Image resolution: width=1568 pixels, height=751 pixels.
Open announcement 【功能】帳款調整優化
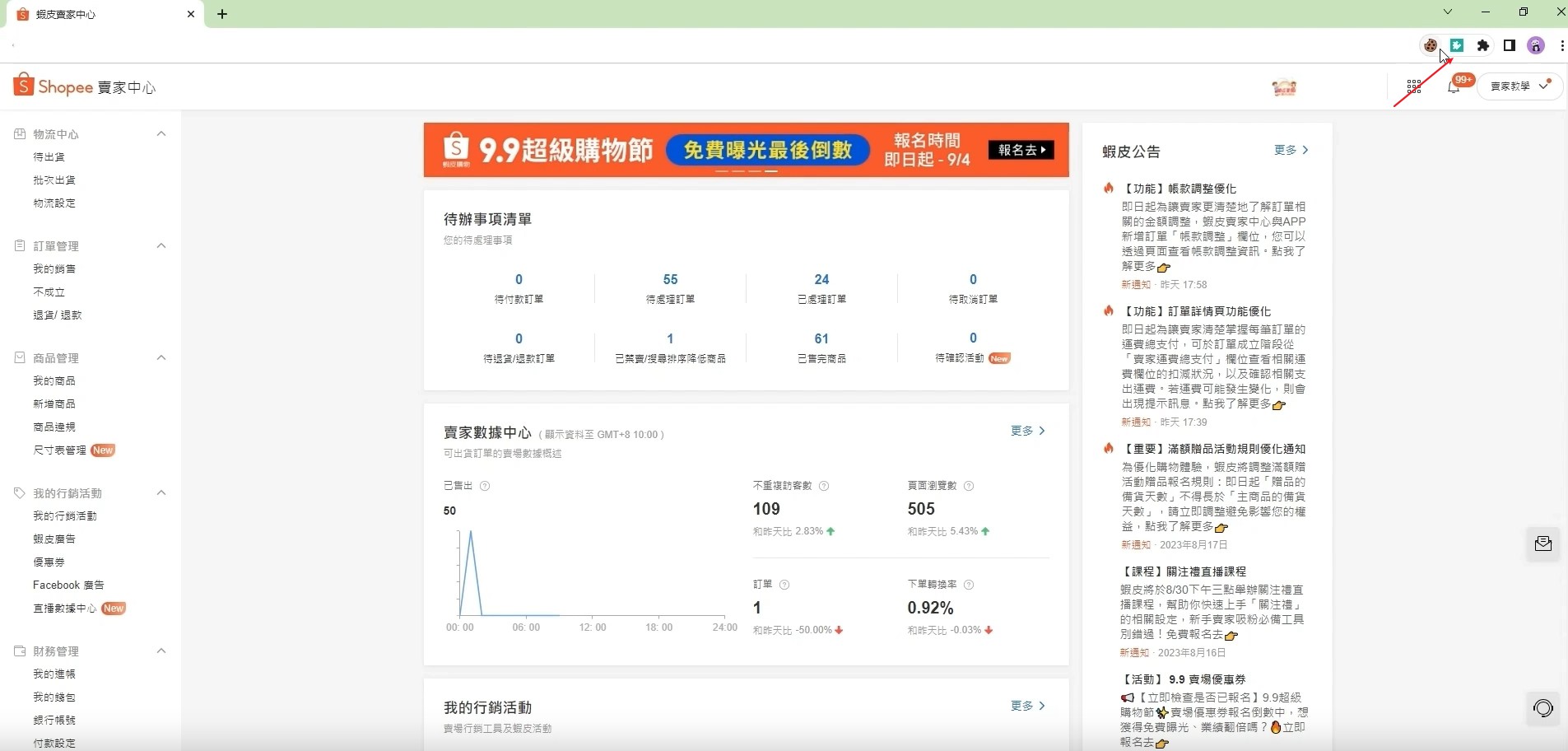[x=1179, y=189]
